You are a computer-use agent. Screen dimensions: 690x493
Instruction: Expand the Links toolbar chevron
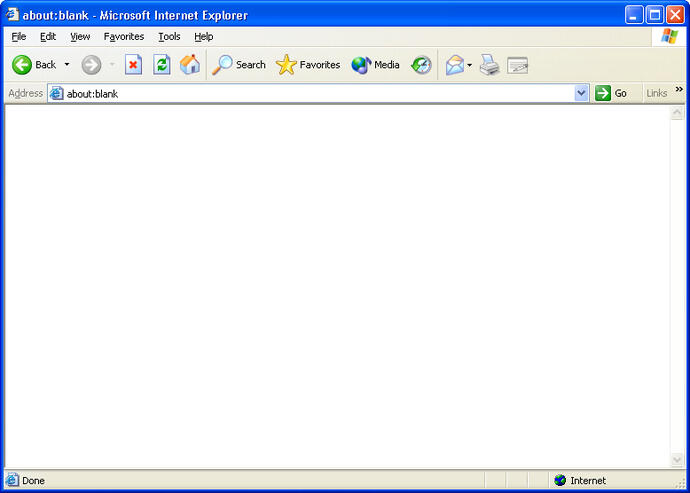tap(679, 89)
